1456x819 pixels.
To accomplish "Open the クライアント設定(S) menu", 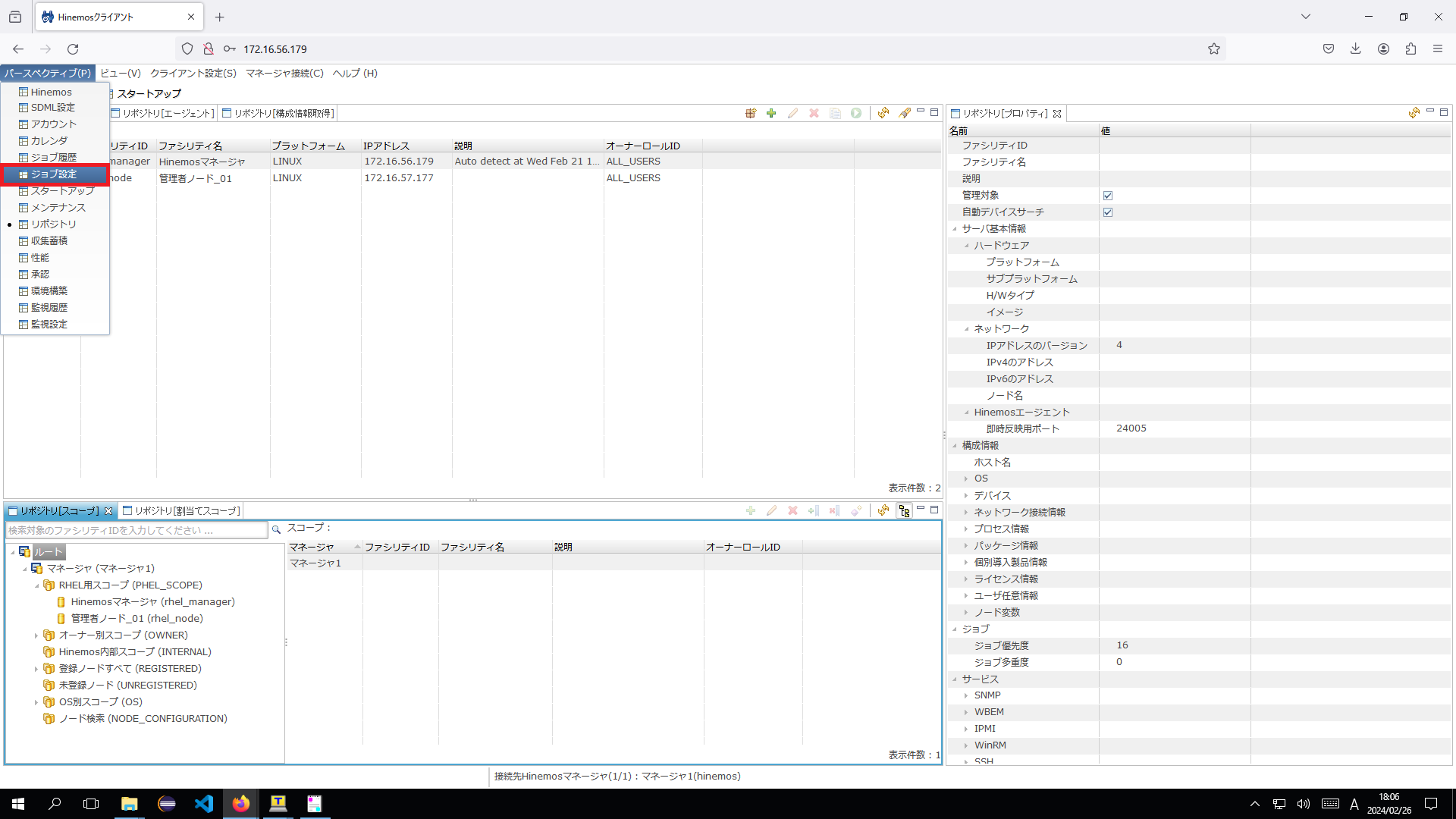I will [x=193, y=74].
